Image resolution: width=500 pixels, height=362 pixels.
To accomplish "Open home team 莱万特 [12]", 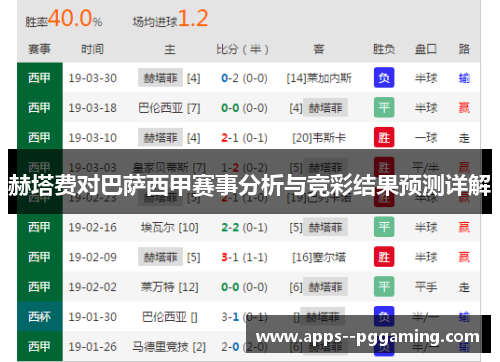I will (169, 287).
